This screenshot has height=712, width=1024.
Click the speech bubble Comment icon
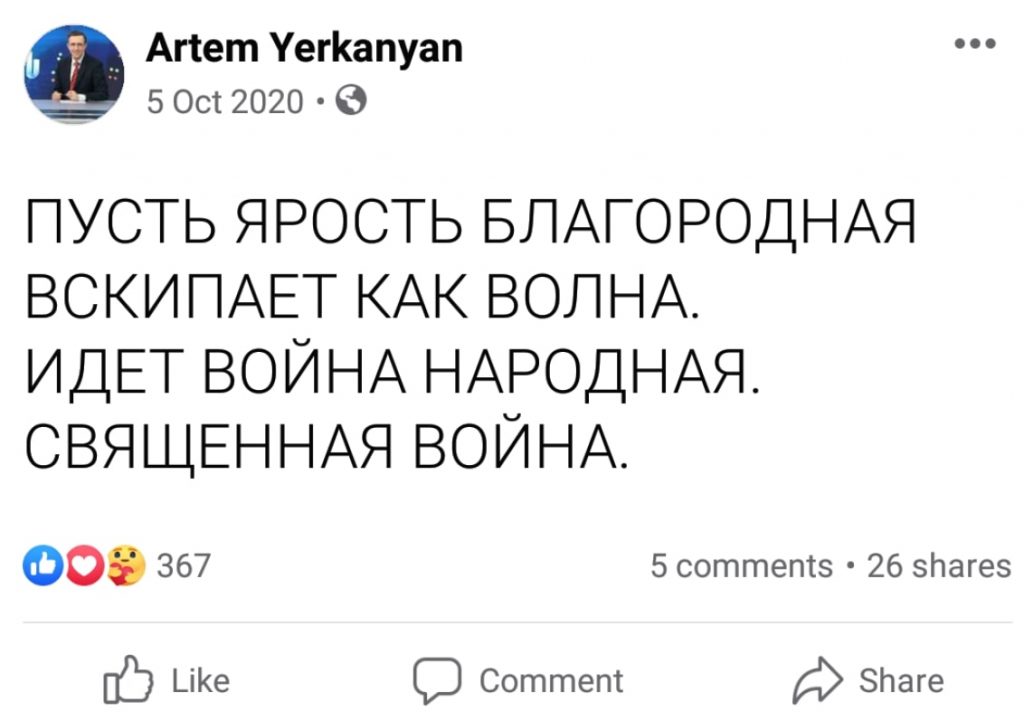coord(438,682)
